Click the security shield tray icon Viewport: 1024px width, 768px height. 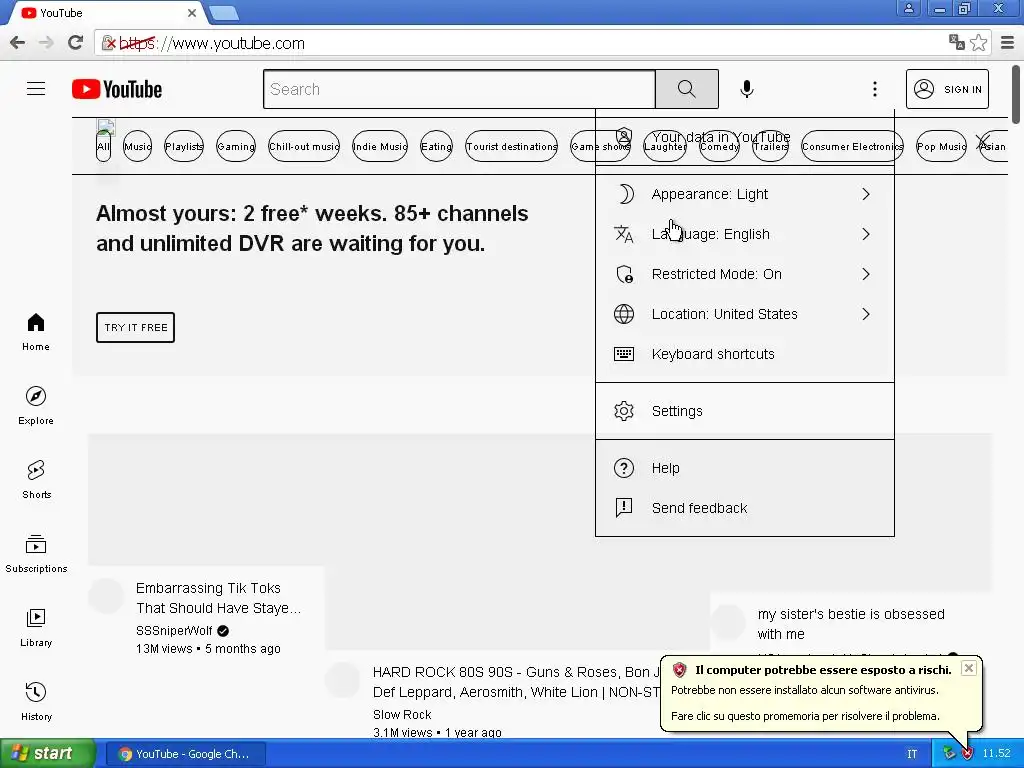click(x=967, y=754)
